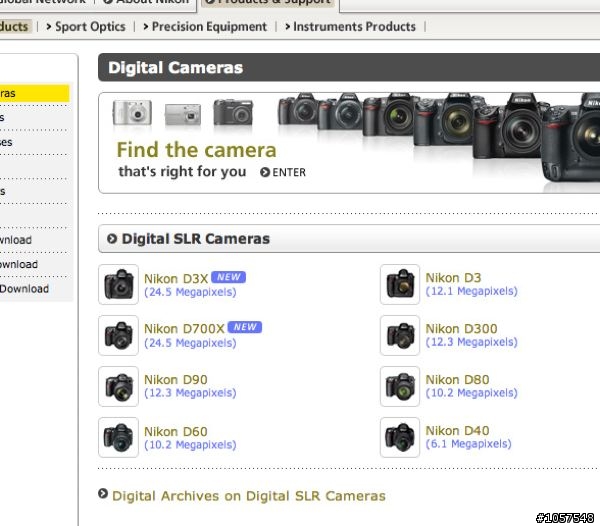Click the 12.3 Megapixels text under D90

click(x=190, y=393)
